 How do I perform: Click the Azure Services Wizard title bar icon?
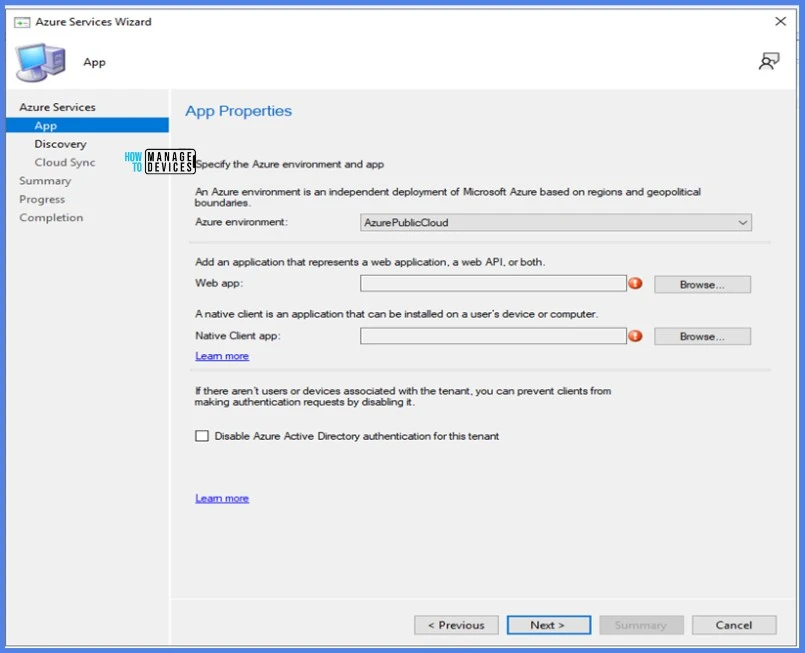click(22, 22)
